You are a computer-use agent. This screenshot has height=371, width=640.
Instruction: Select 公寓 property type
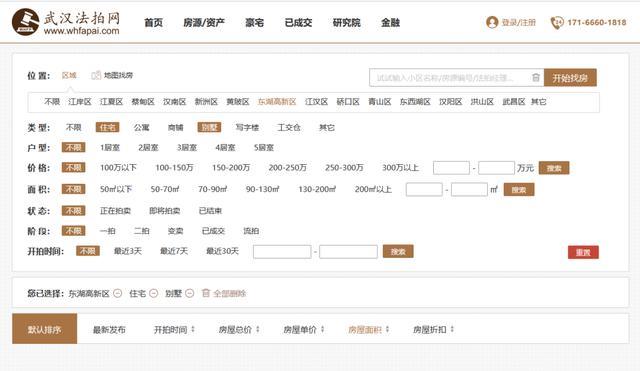point(142,127)
